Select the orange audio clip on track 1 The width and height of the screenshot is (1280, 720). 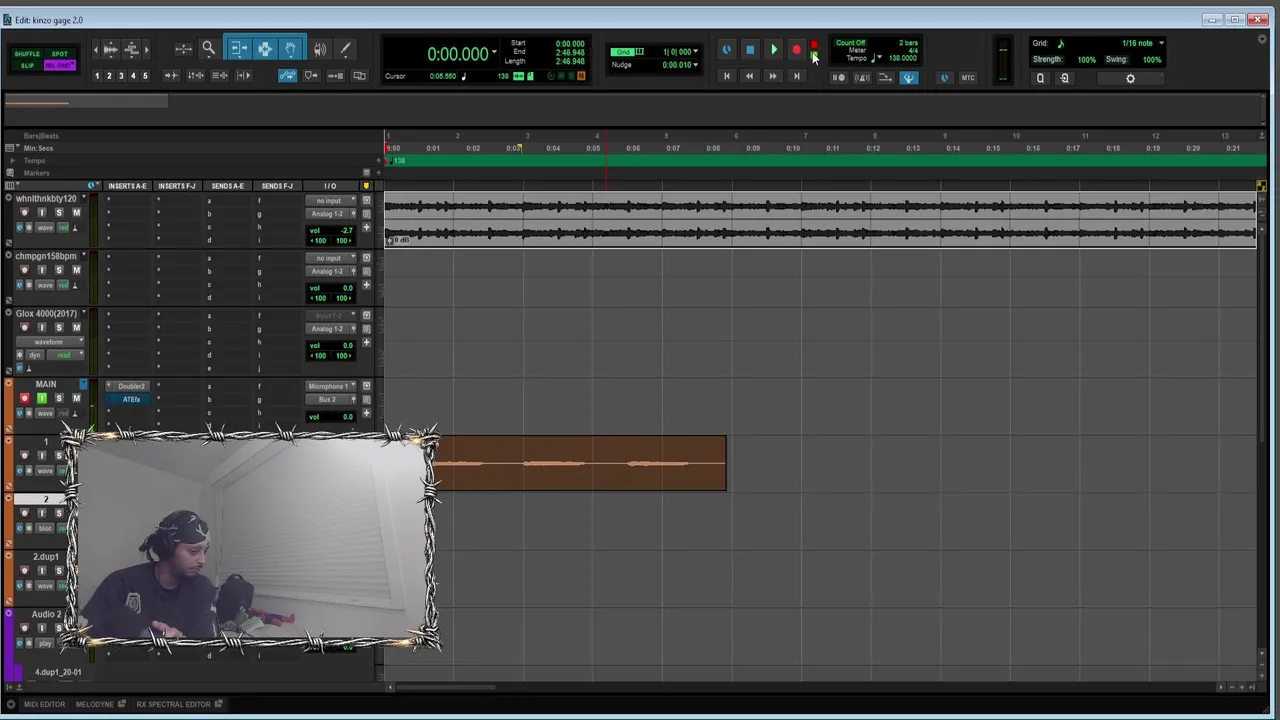(x=581, y=463)
